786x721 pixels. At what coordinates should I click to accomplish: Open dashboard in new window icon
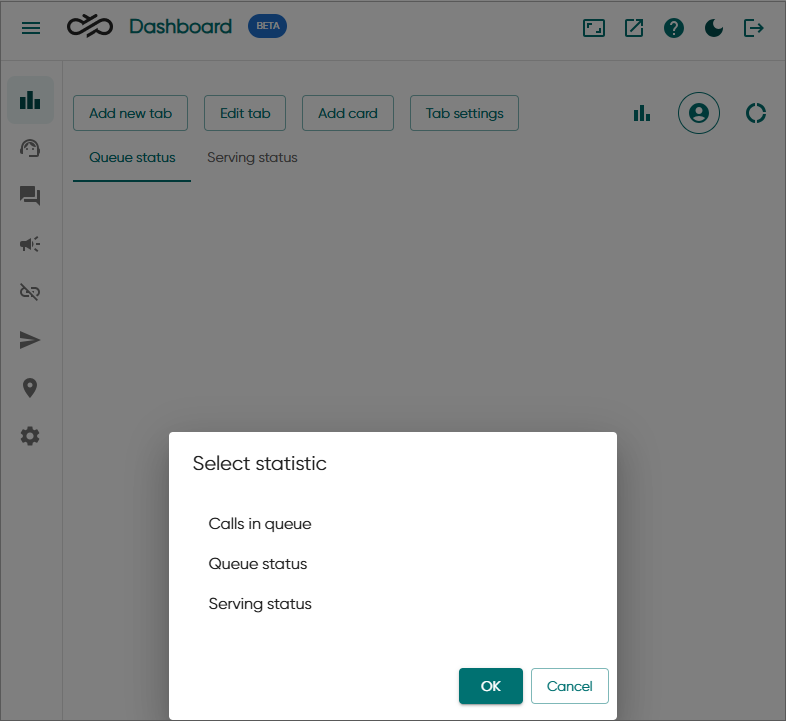pos(634,28)
